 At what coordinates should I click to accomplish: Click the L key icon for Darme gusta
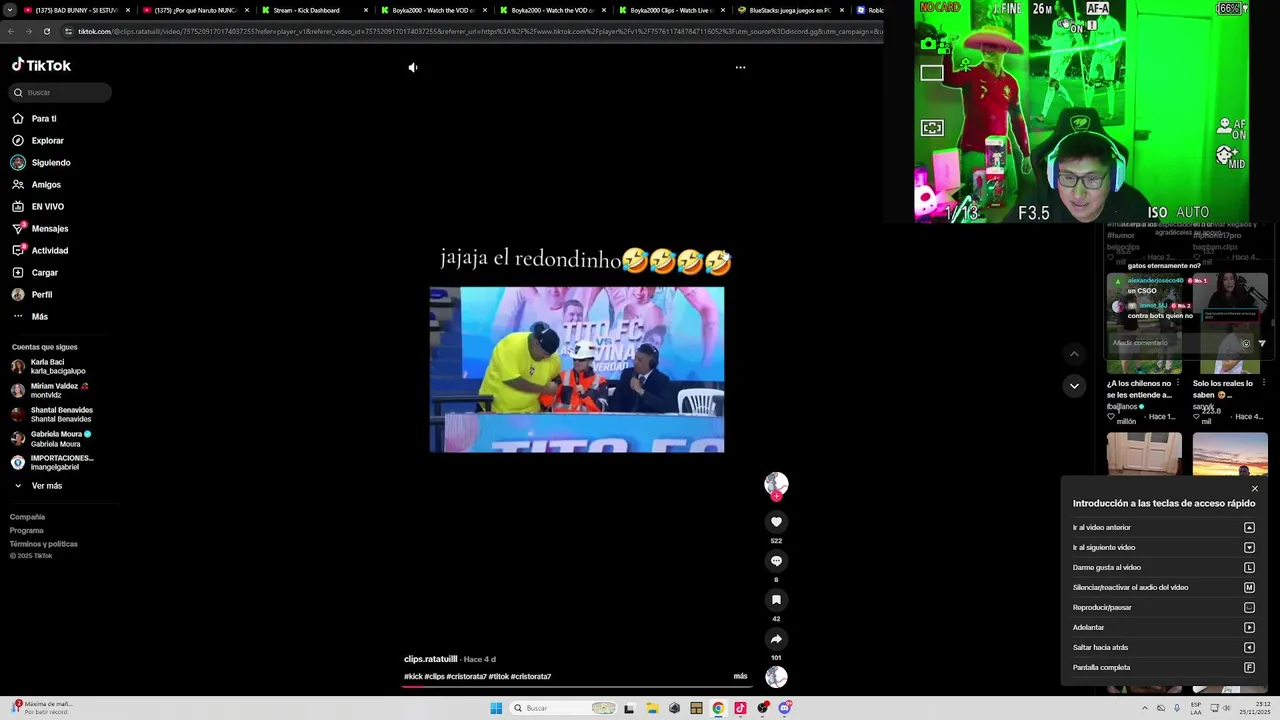(x=1249, y=567)
